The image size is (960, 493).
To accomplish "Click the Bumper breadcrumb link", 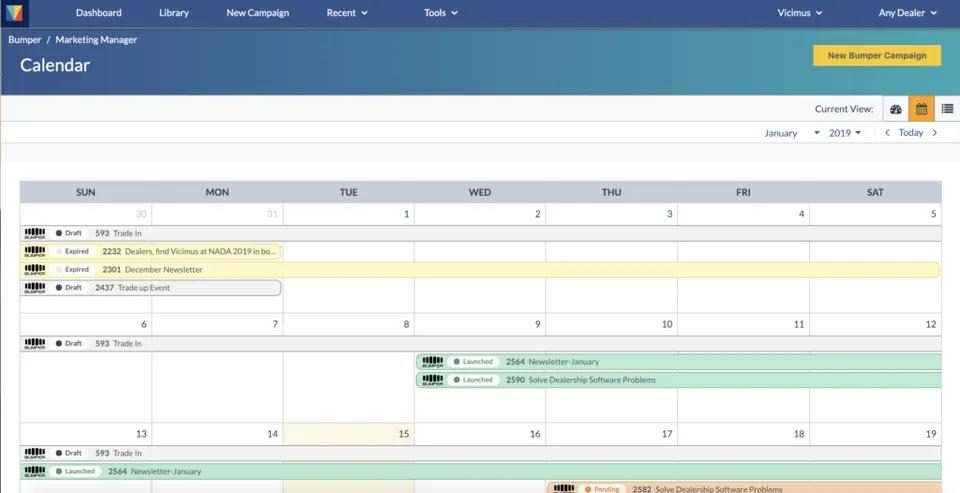I will coord(24,40).
